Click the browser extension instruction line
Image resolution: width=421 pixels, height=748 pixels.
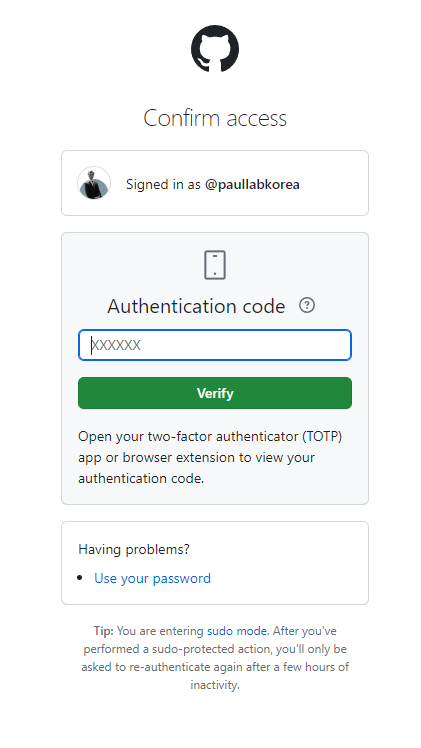coord(196,457)
